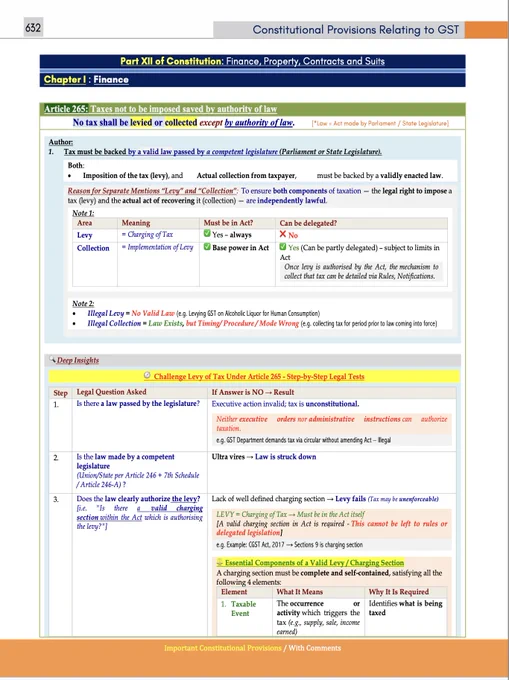The height and width of the screenshot is (680, 509).
Task: Click 'Is there a law passed by the legislature?'
Action: click(x=138, y=404)
